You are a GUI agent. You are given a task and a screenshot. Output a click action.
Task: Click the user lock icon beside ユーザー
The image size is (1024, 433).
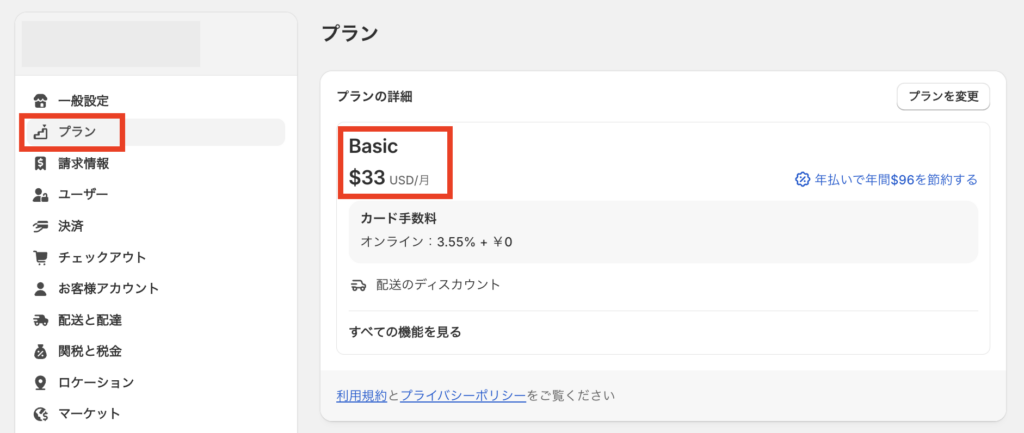pyautogui.click(x=41, y=195)
